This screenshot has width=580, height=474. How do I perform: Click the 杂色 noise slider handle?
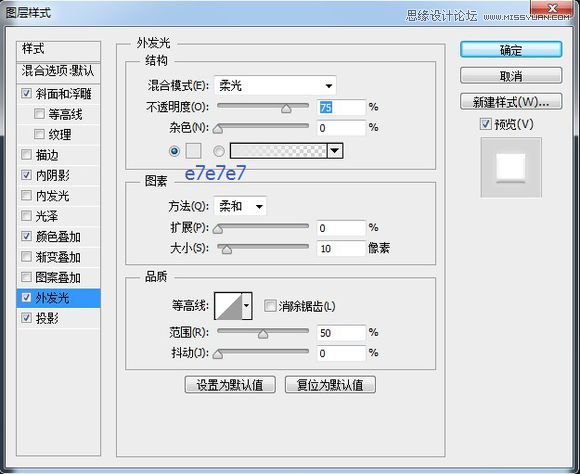pyautogui.click(x=218, y=129)
